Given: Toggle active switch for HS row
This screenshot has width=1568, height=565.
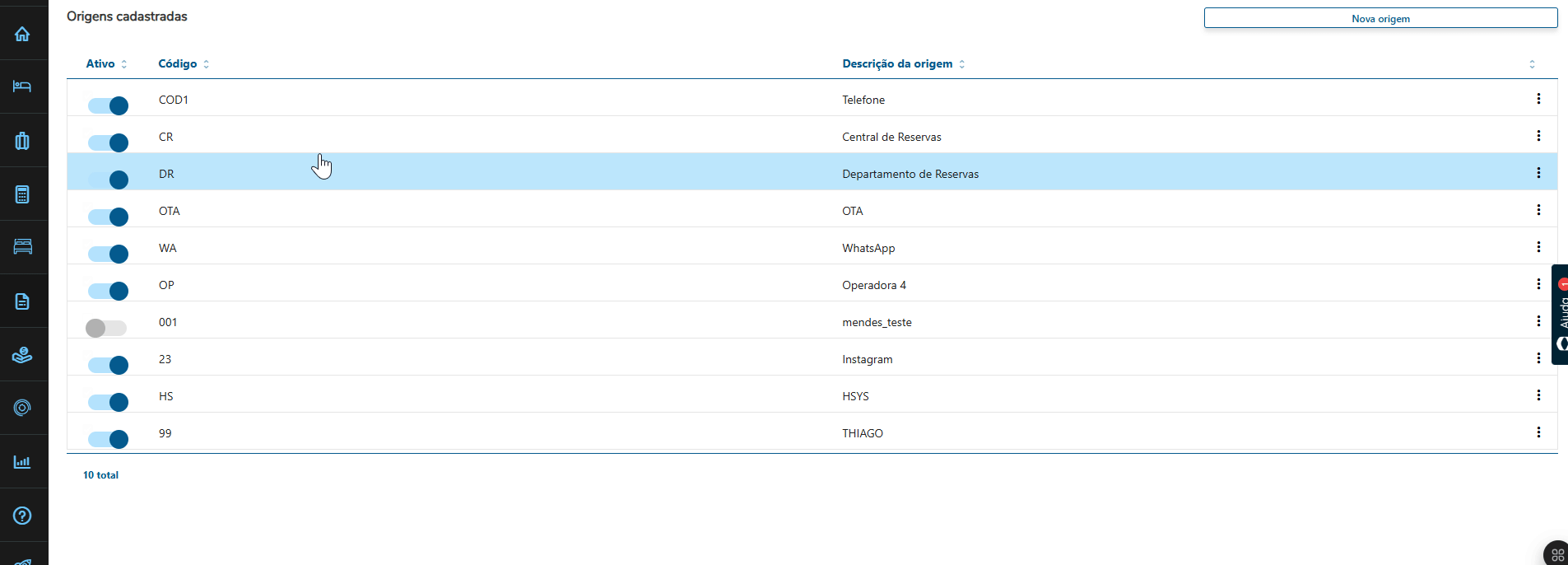Looking at the screenshot, I should click(x=108, y=402).
